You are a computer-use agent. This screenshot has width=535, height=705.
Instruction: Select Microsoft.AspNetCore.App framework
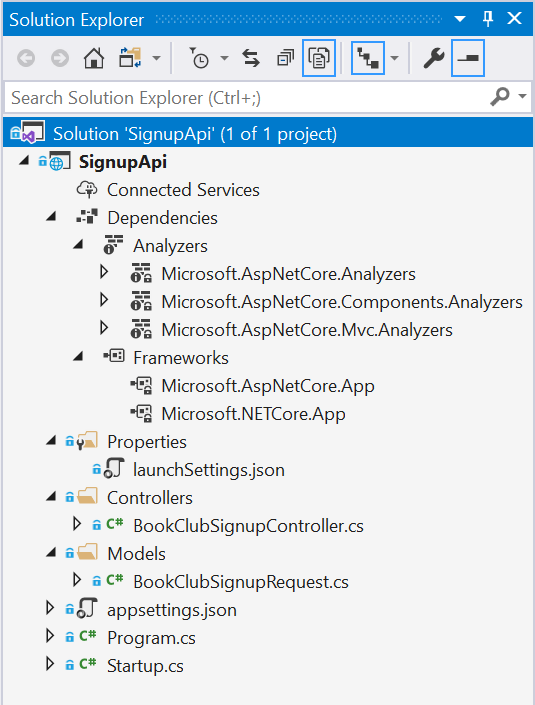coord(268,386)
